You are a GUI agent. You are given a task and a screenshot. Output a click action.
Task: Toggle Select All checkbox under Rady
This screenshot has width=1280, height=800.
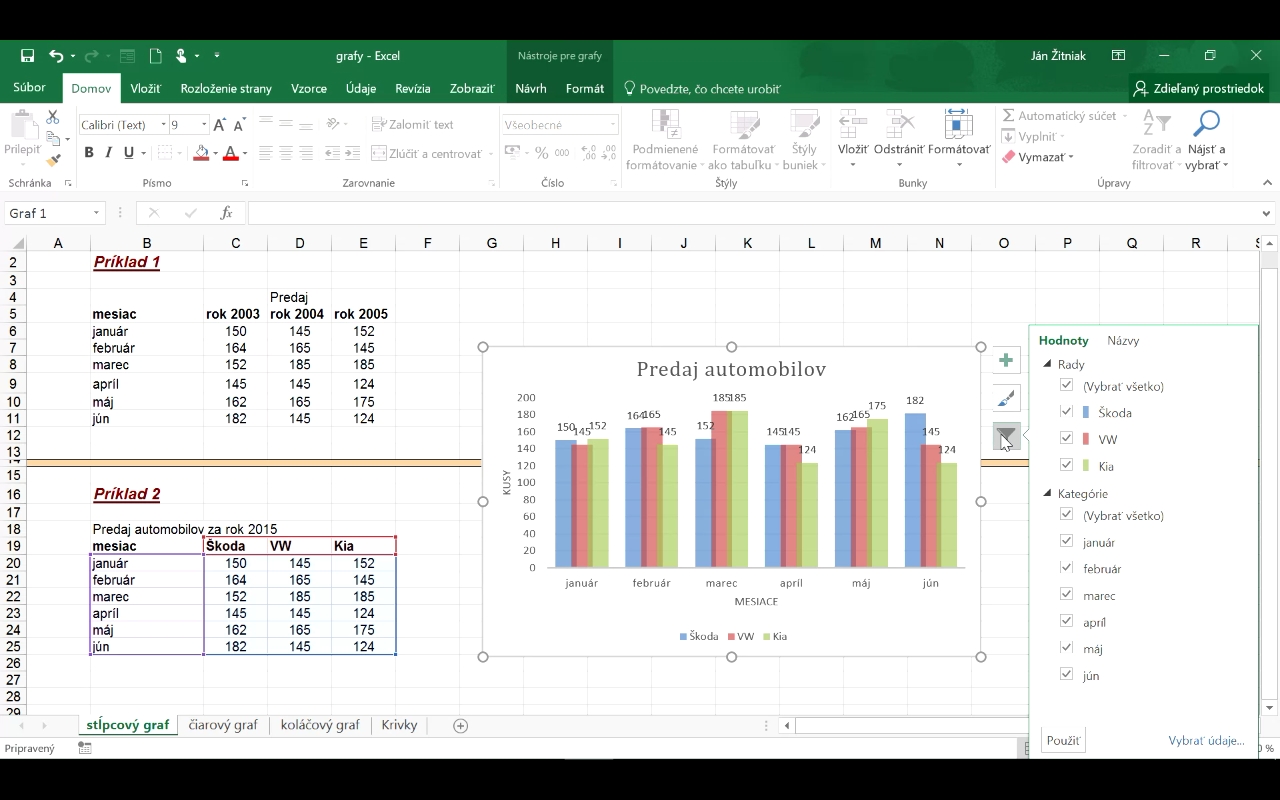[1066, 385]
